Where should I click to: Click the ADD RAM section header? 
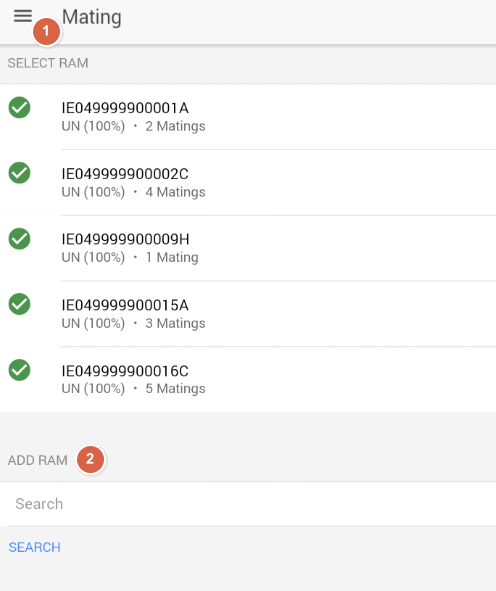38,460
